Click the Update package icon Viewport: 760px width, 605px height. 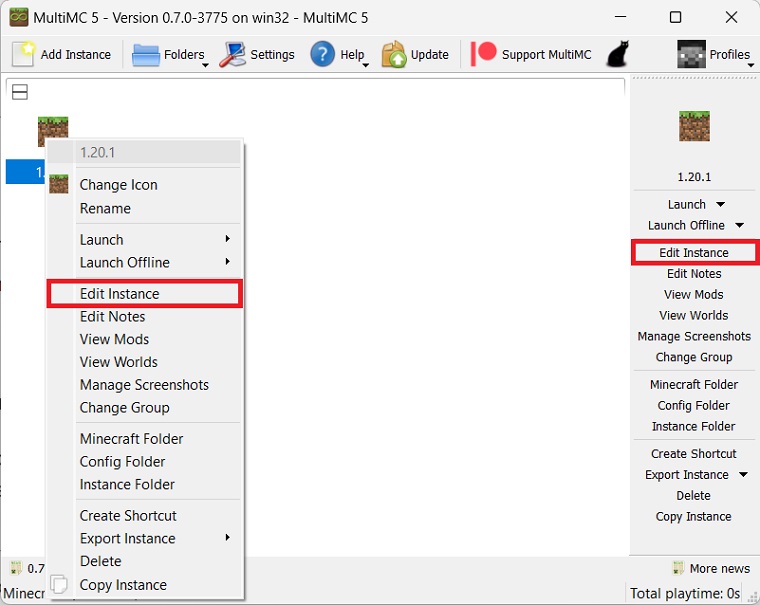(394, 54)
